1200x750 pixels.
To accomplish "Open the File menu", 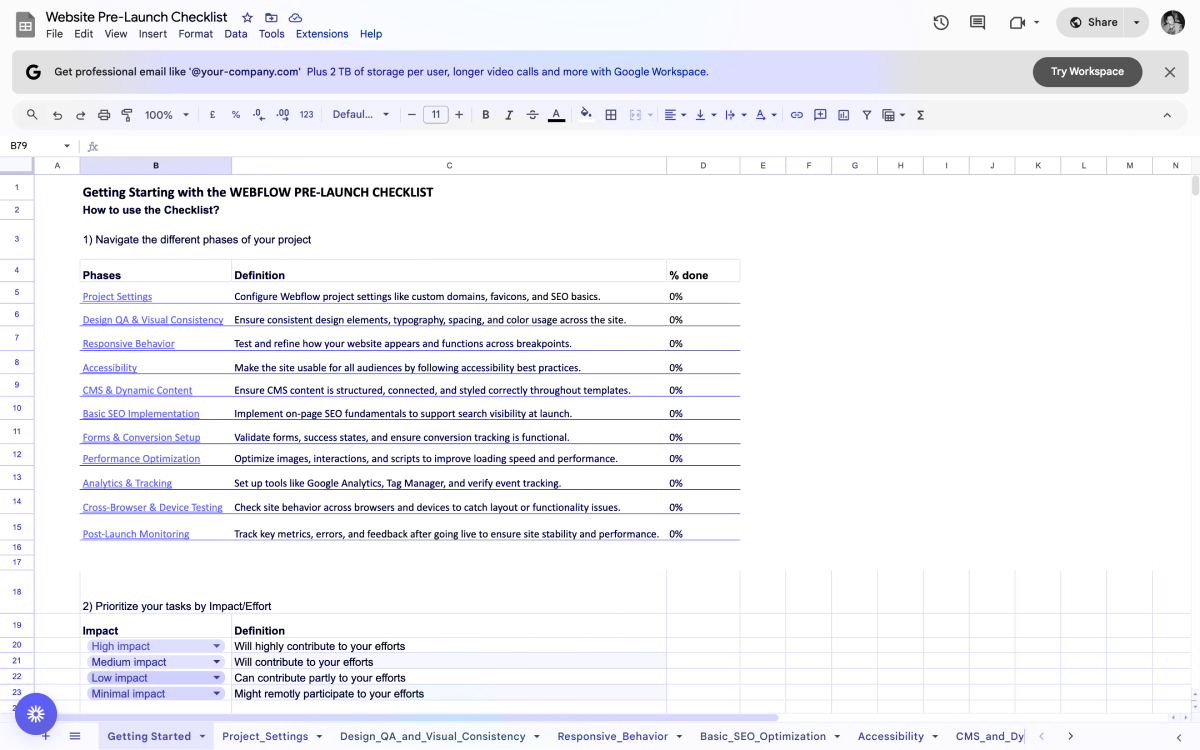I will pyautogui.click(x=54, y=34).
